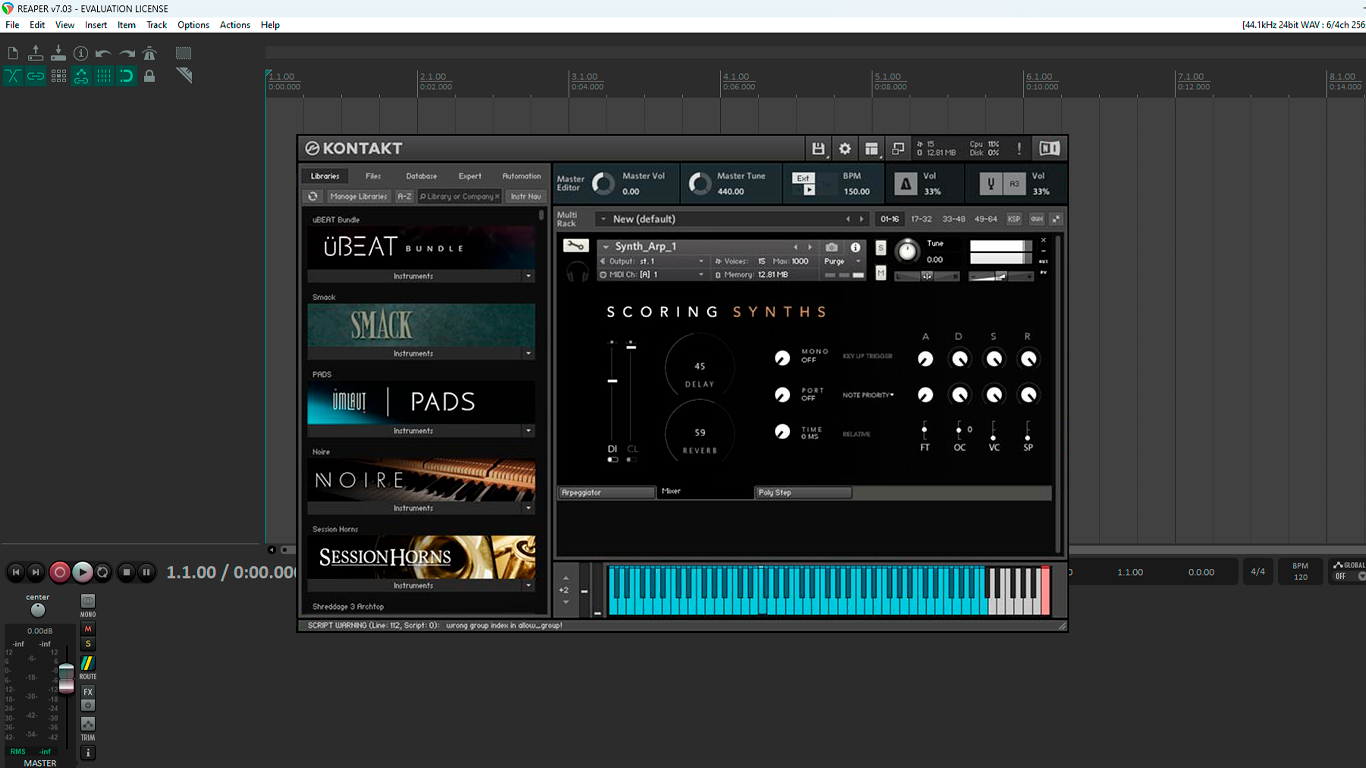This screenshot has height=768, width=1366.
Task: Adjust the master track volume fader
Action: pos(66,677)
